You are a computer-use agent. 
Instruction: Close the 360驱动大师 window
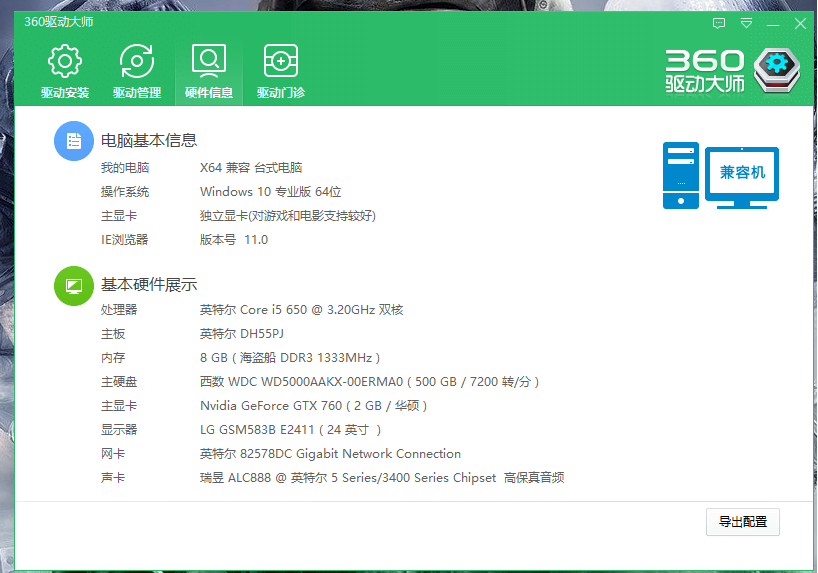pyautogui.click(x=800, y=23)
